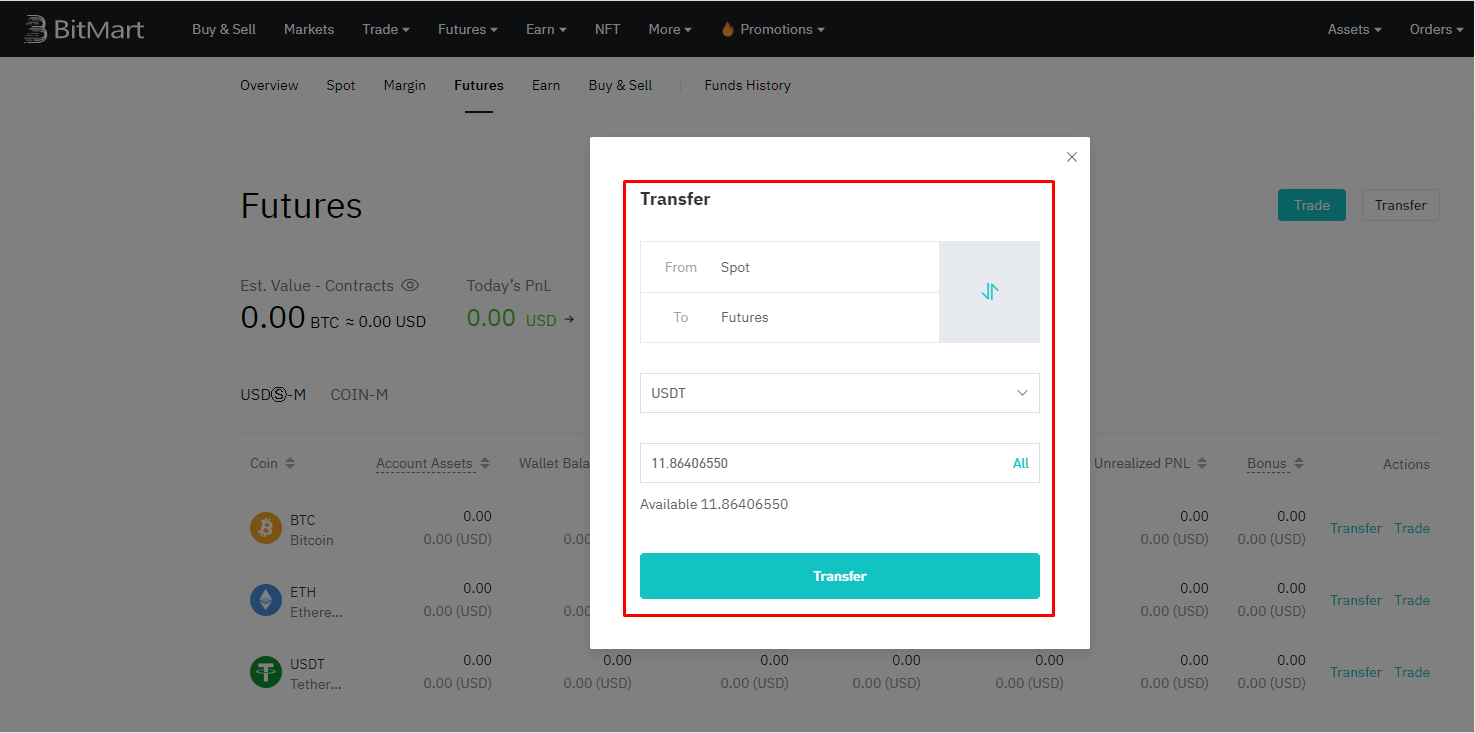Expand the Promotions menu
The image size is (1475, 733).
[782, 29]
